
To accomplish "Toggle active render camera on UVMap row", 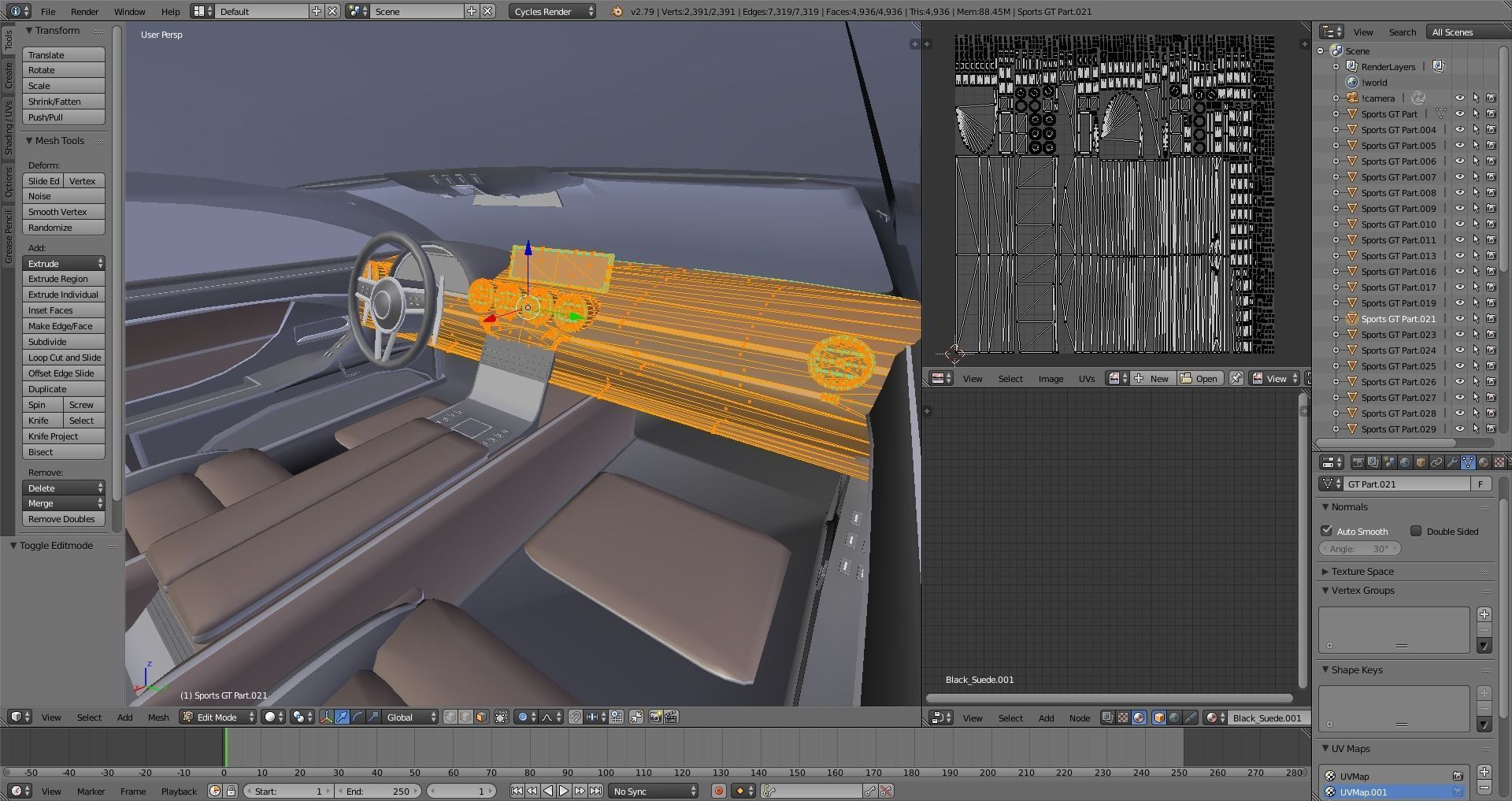I will point(1458,776).
